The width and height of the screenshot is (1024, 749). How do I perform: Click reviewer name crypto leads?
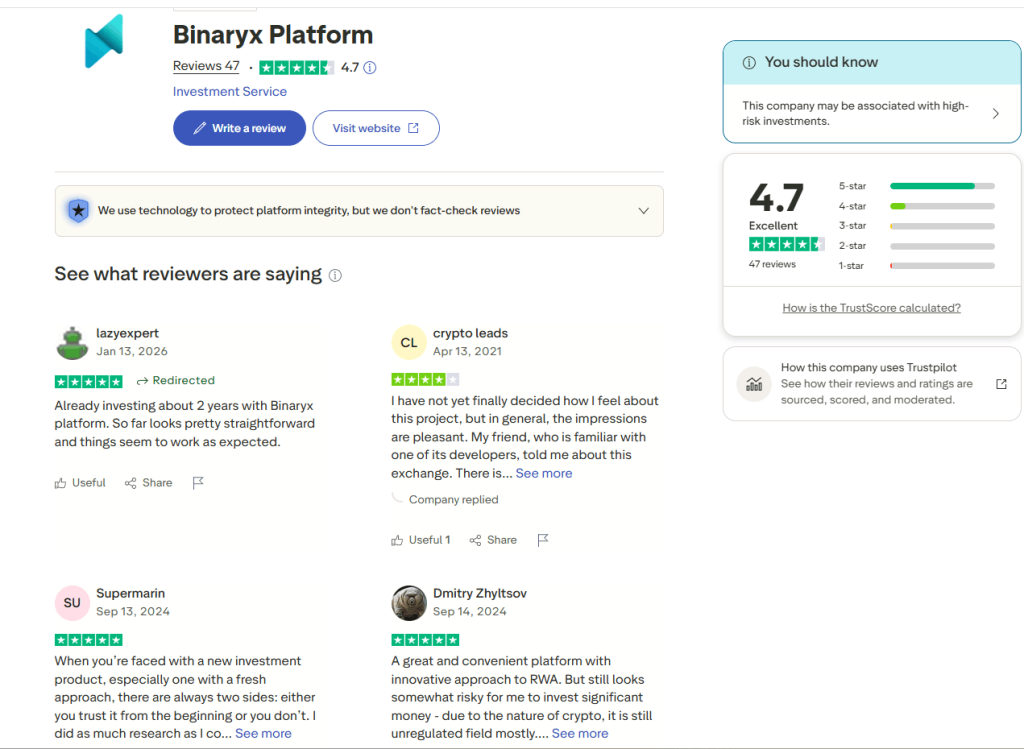470,333
